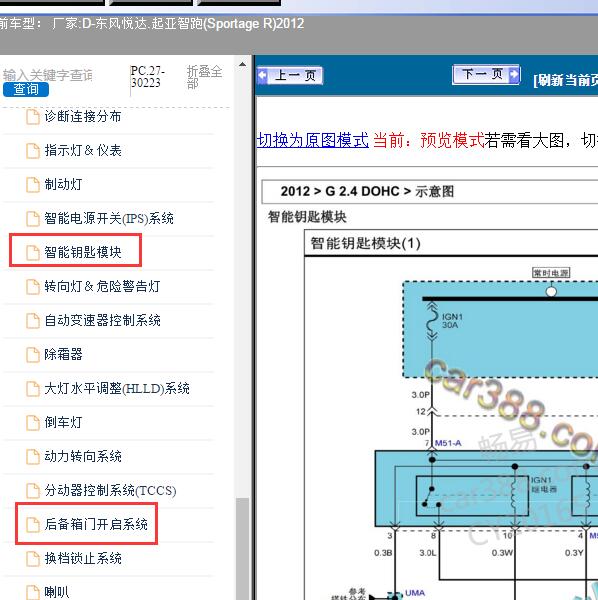Click document icon beside 分动器控制系统(TCCS)
This screenshot has height=600, width=598.
[33, 491]
